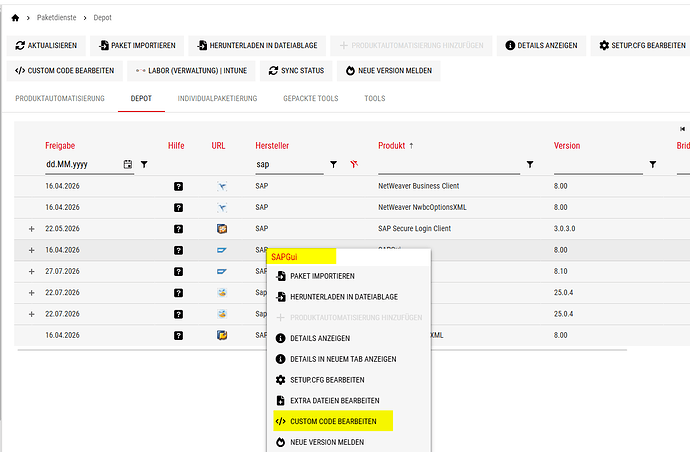Sort by Produkt column header

[392, 146]
